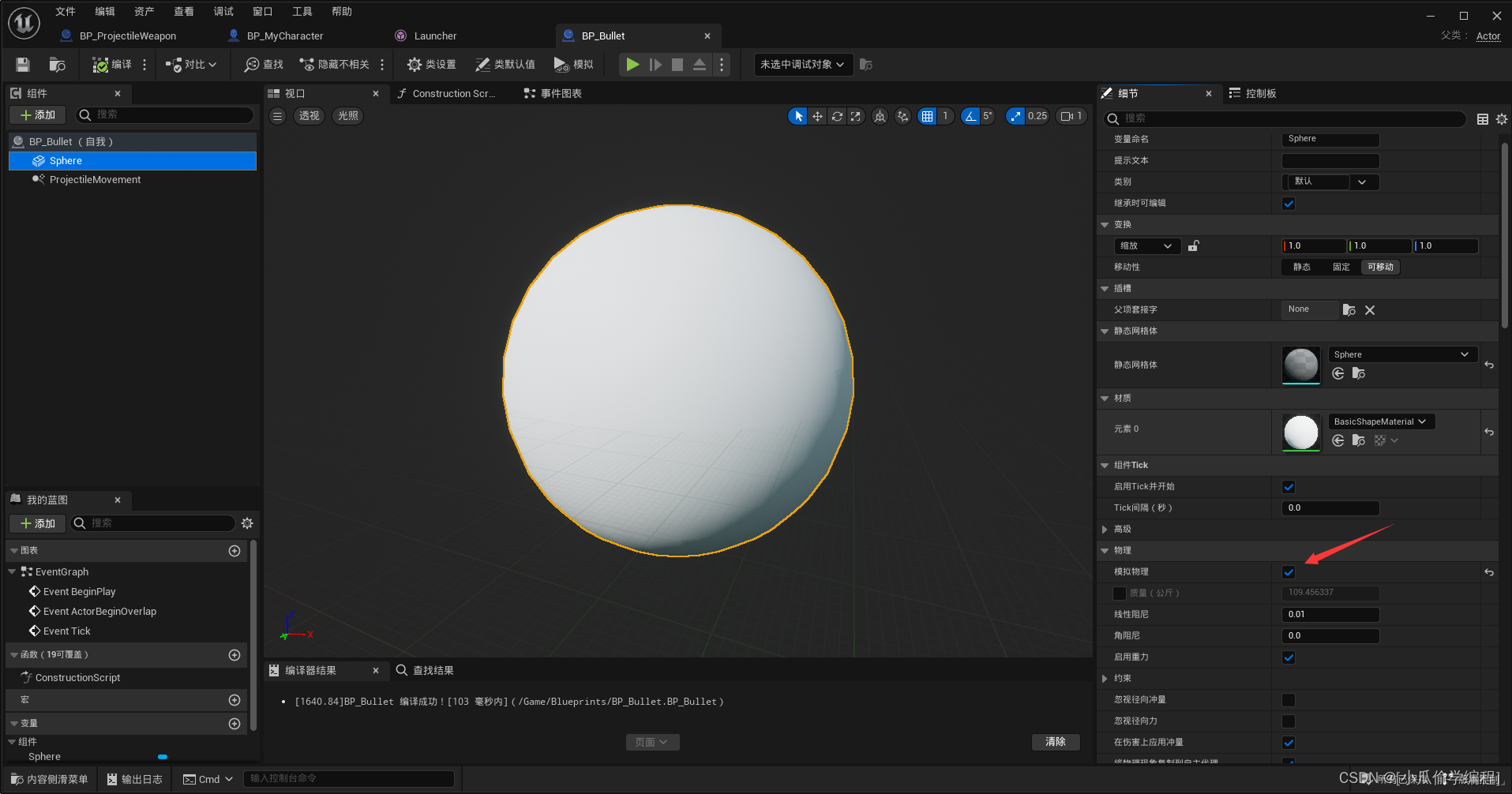Open Class Settings
Viewport: 1512px width, 794px height.
point(431,65)
